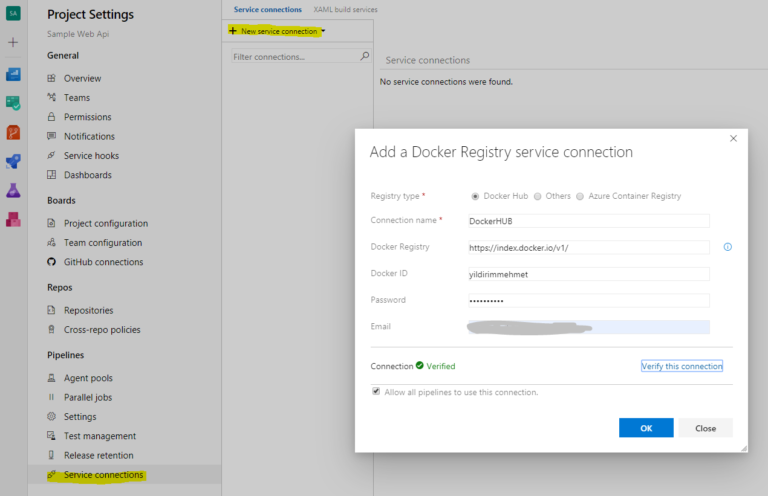This screenshot has height=496, width=768.
Task: Open Boards icon in left rail
Action: (13, 102)
